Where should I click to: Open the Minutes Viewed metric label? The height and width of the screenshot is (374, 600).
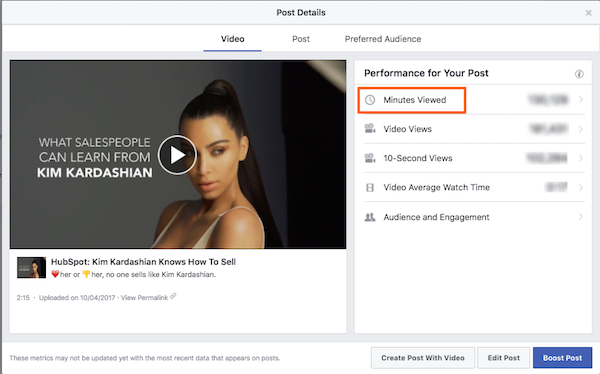coord(415,100)
